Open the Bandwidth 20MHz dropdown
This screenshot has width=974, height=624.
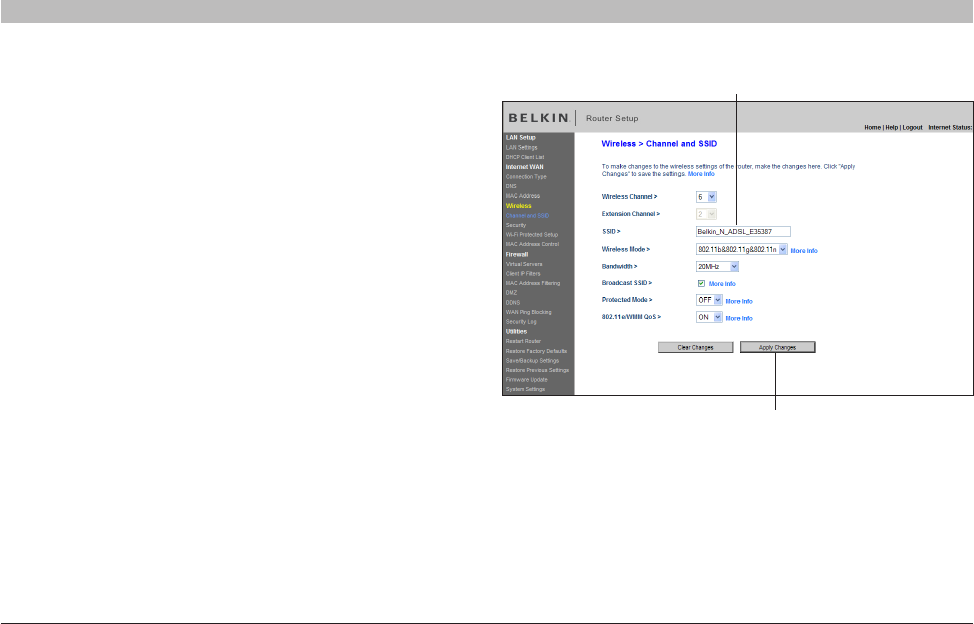click(x=717, y=266)
